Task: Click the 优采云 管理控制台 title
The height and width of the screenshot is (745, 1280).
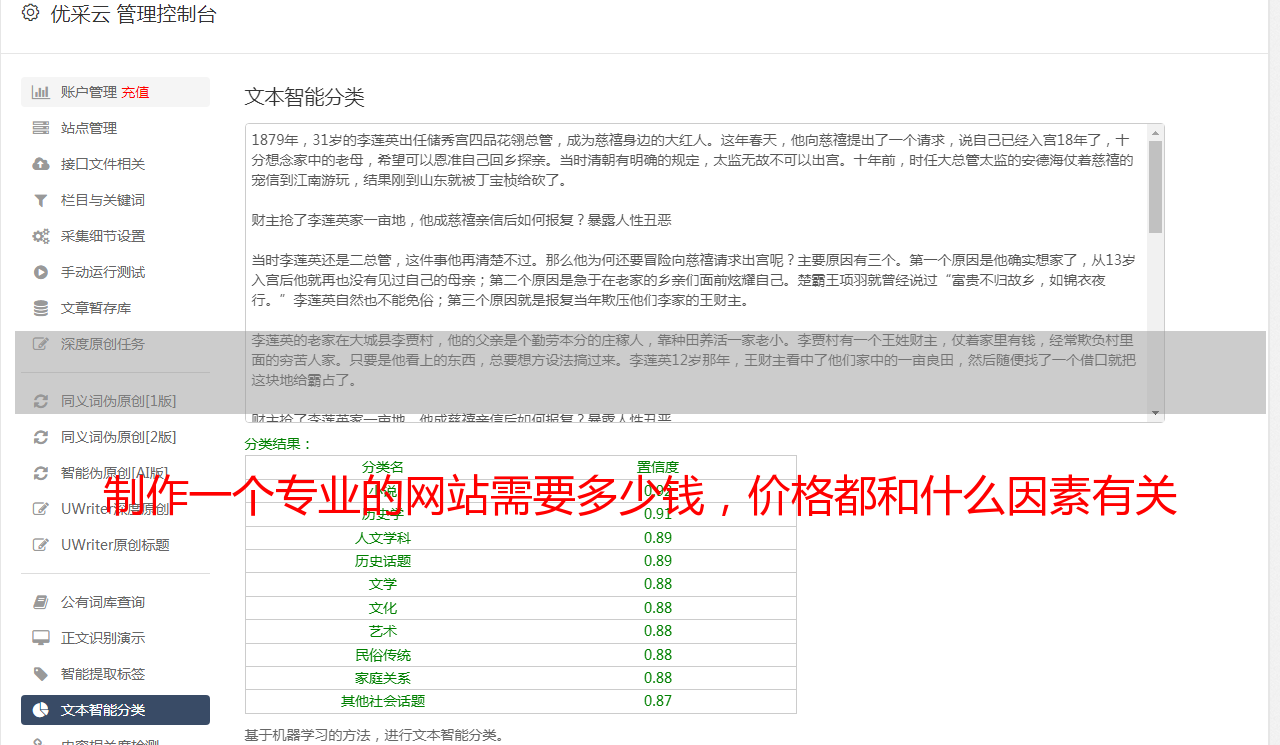Action: (x=133, y=14)
